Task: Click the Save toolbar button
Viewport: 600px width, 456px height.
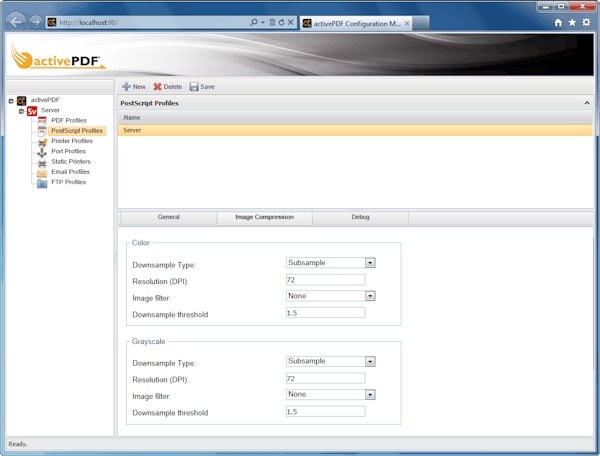Action: point(202,87)
